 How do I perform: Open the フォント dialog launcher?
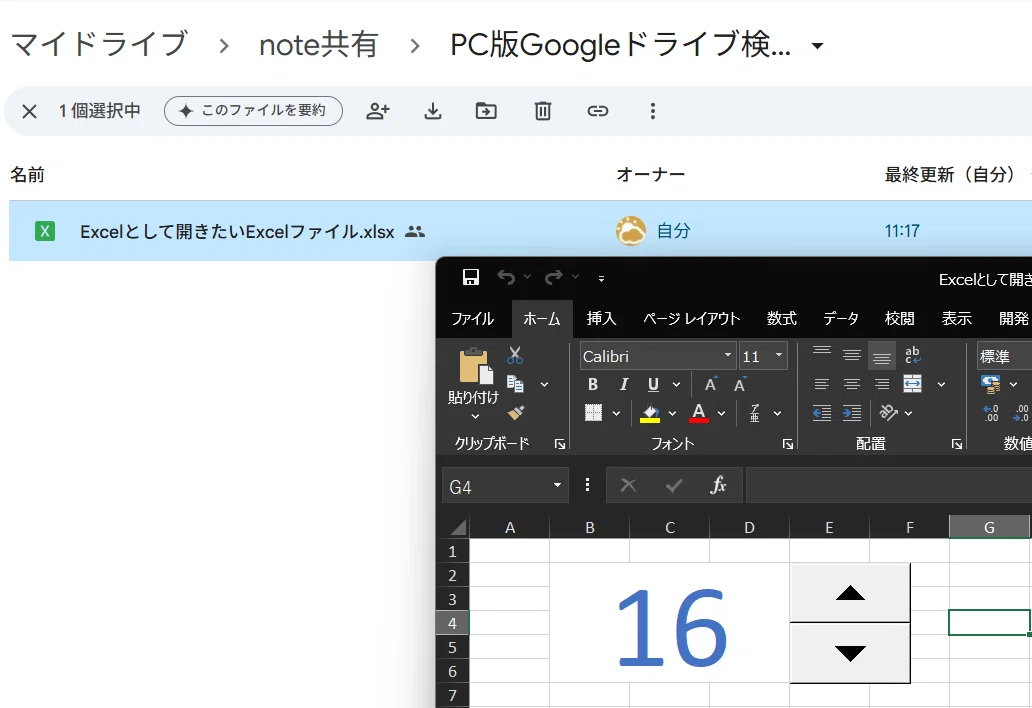pos(788,444)
